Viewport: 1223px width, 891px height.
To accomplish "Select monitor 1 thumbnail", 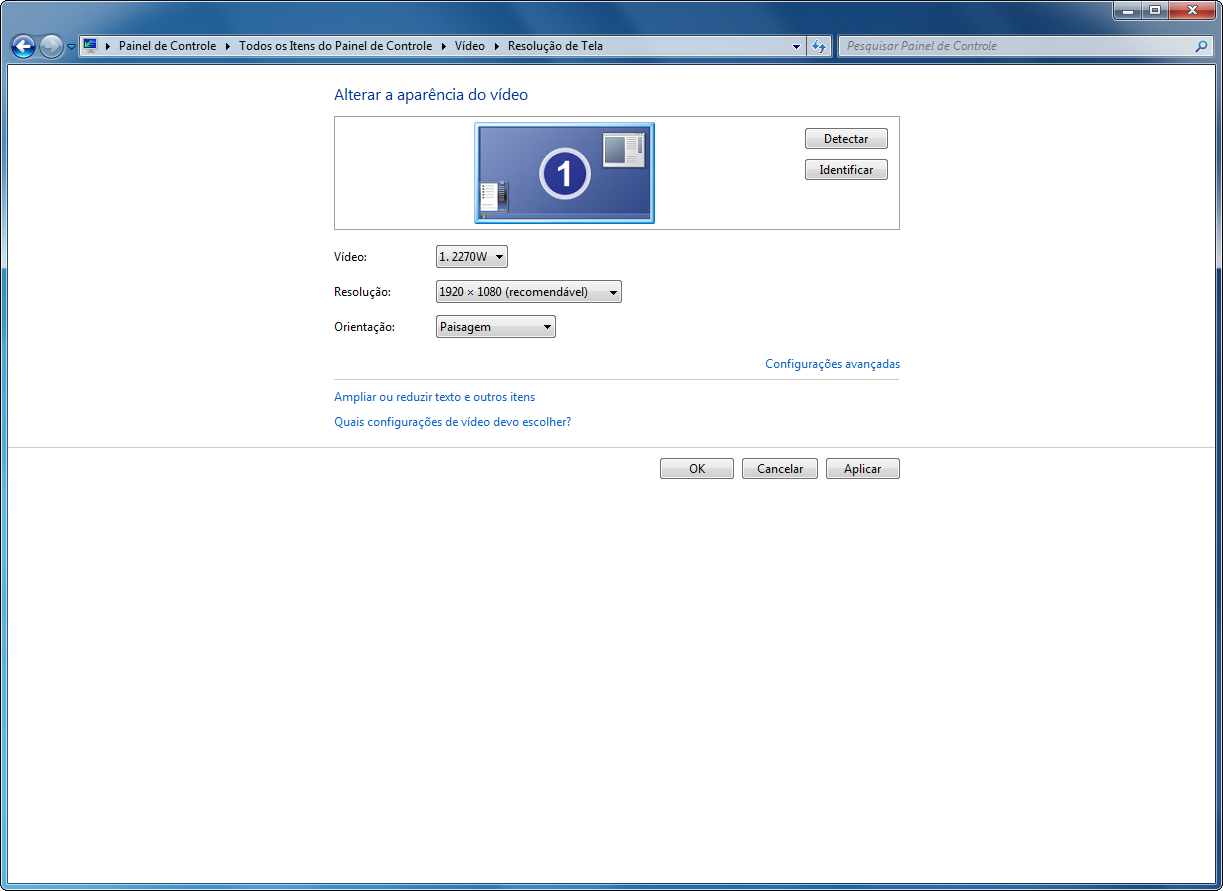I will [x=564, y=173].
